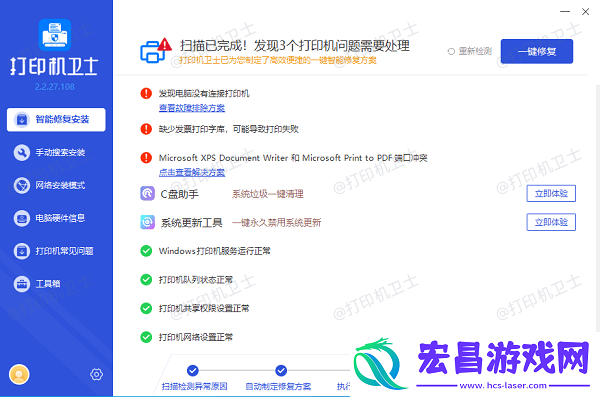The image size is (600, 397).
Task: Select the text 发现电脑没有连接打印机
Action: (204, 93)
